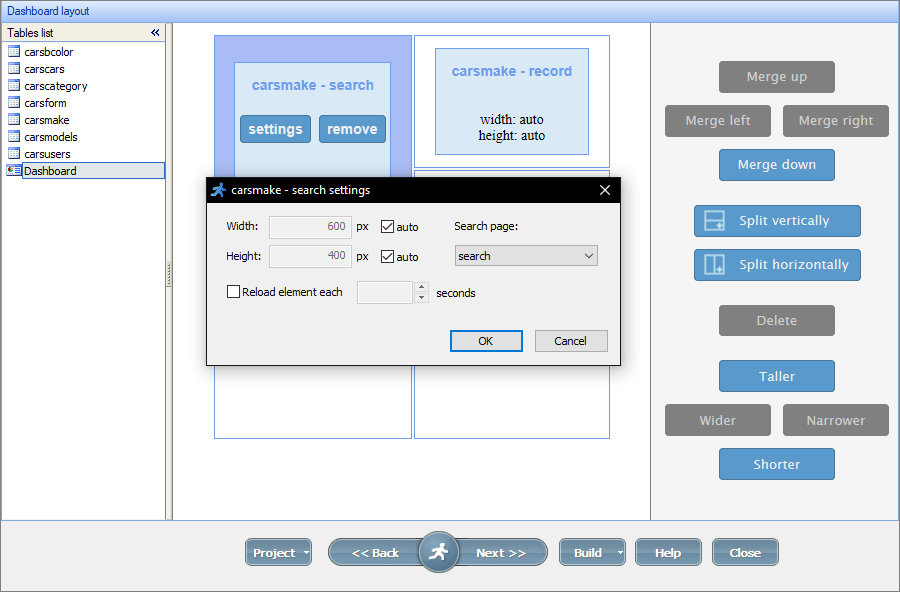This screenshot has height=592, width=900.
Task: Click the circular wizard icon between Back and Next
Action: [438, 551]
